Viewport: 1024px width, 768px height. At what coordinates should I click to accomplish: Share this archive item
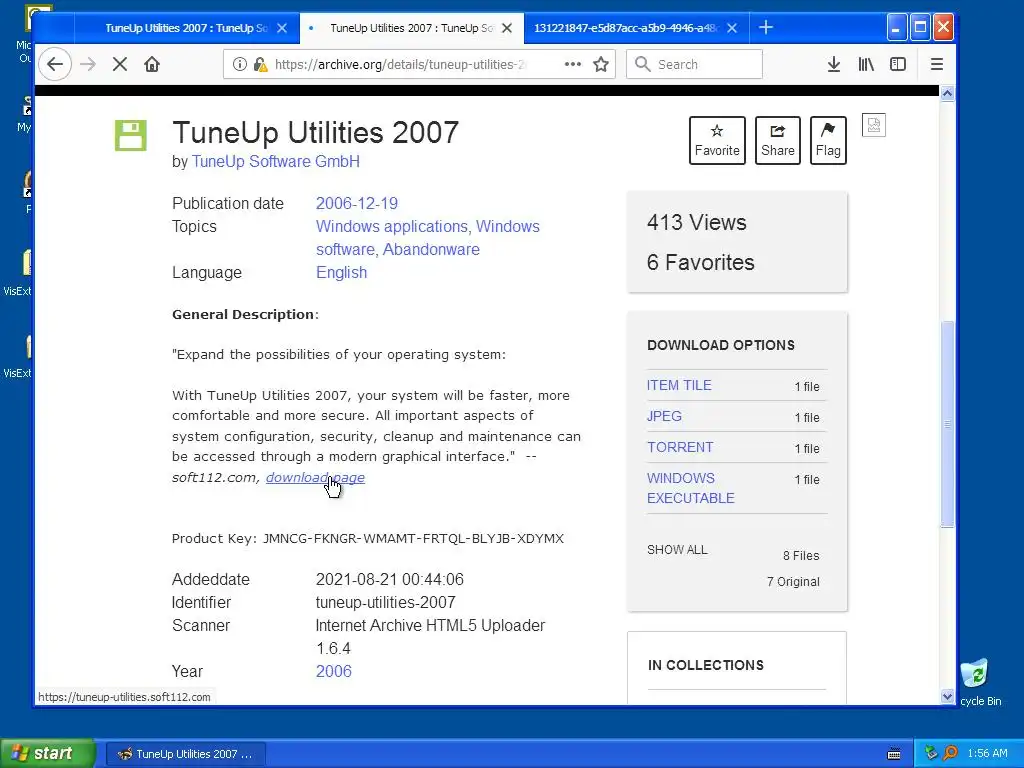[778, 140]
